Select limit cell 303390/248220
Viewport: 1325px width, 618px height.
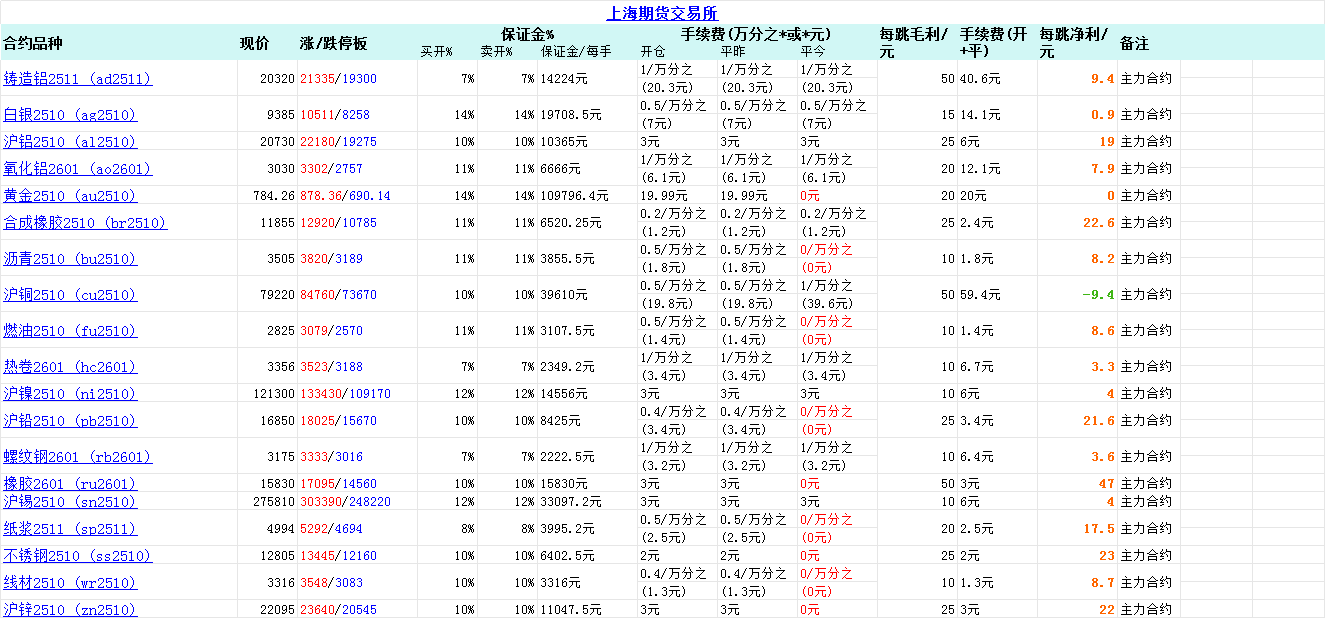point(345,502)
